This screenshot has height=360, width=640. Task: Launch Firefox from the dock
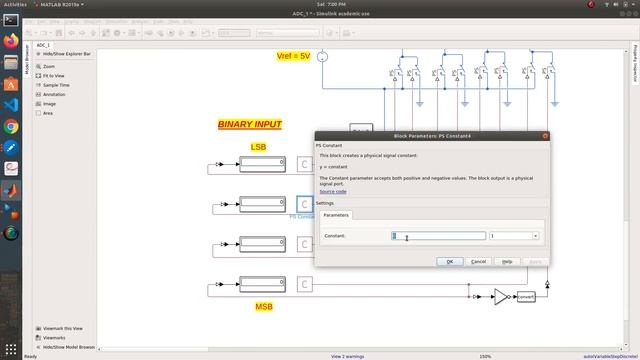tap(11, 41)
